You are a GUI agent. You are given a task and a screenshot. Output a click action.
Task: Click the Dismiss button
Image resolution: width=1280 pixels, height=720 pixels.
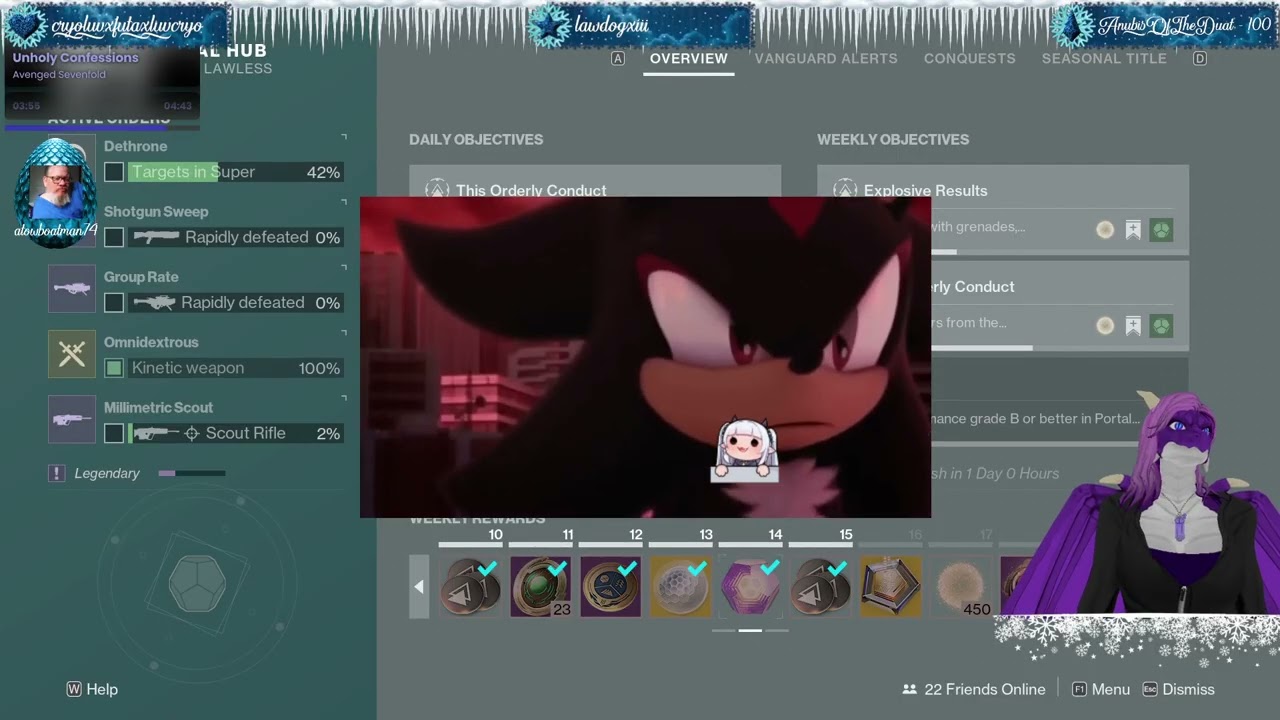1179,689
